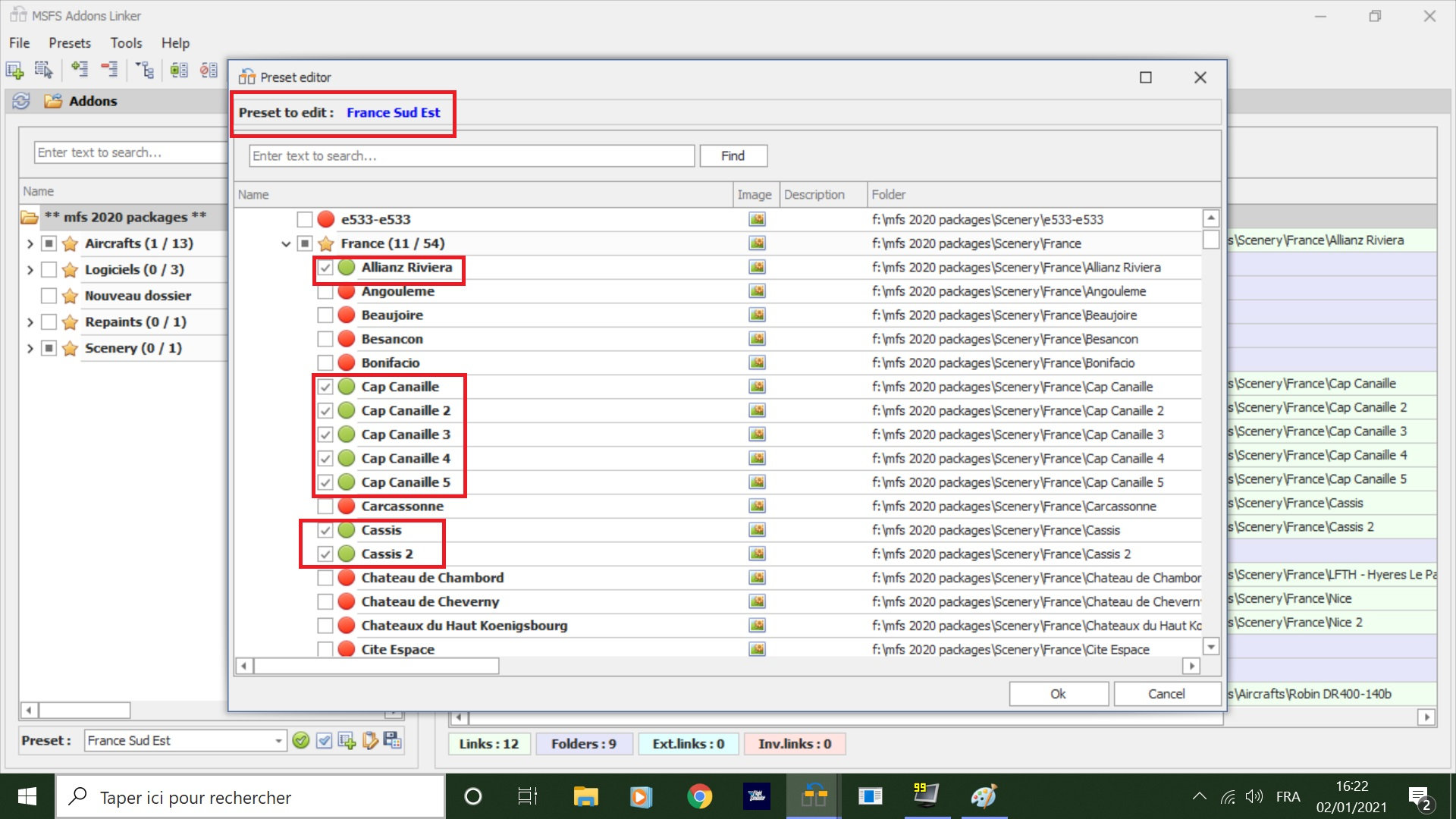Viewport: 1456px width, 819px height.
Task: Click the refresh arrows icon beside Addons
Action: pos(21,101)
